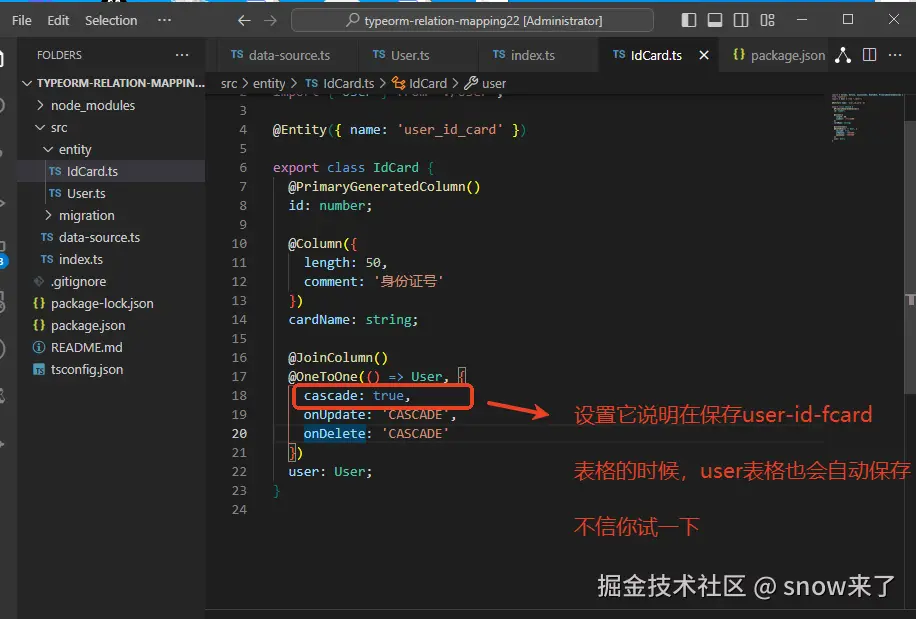Click the source control graph icon in the editor toolbar
Viewport: 916px width, 619px height.
click(x=842, y=55)
